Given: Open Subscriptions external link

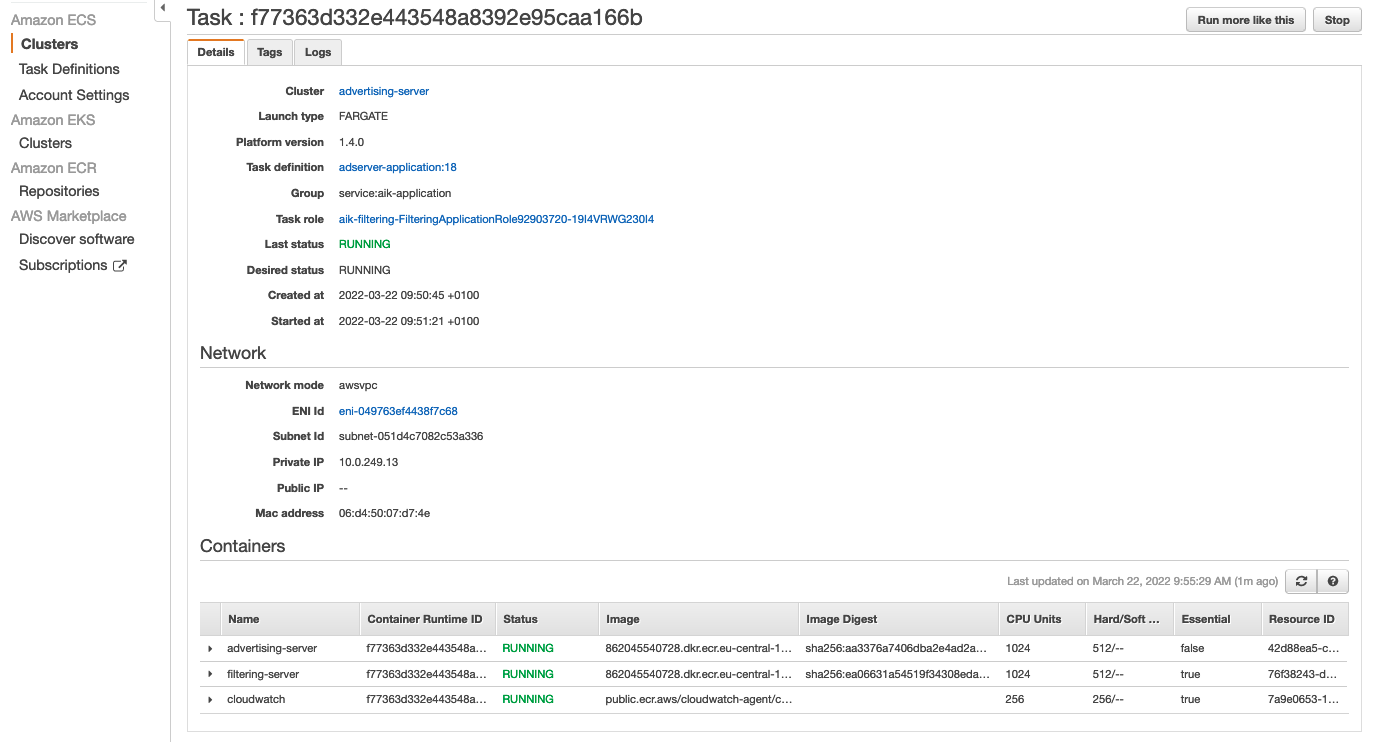Looking at the screenshot, I should click(x=73, y=265).
